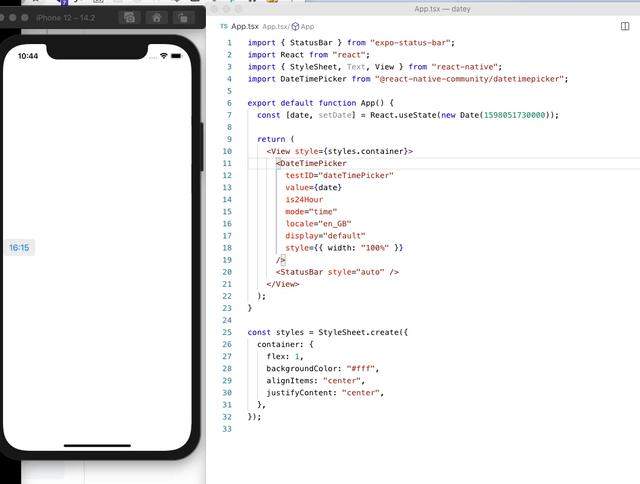Click the "expo-status-bar" import string
640x484 pixels.
point(410,42)
